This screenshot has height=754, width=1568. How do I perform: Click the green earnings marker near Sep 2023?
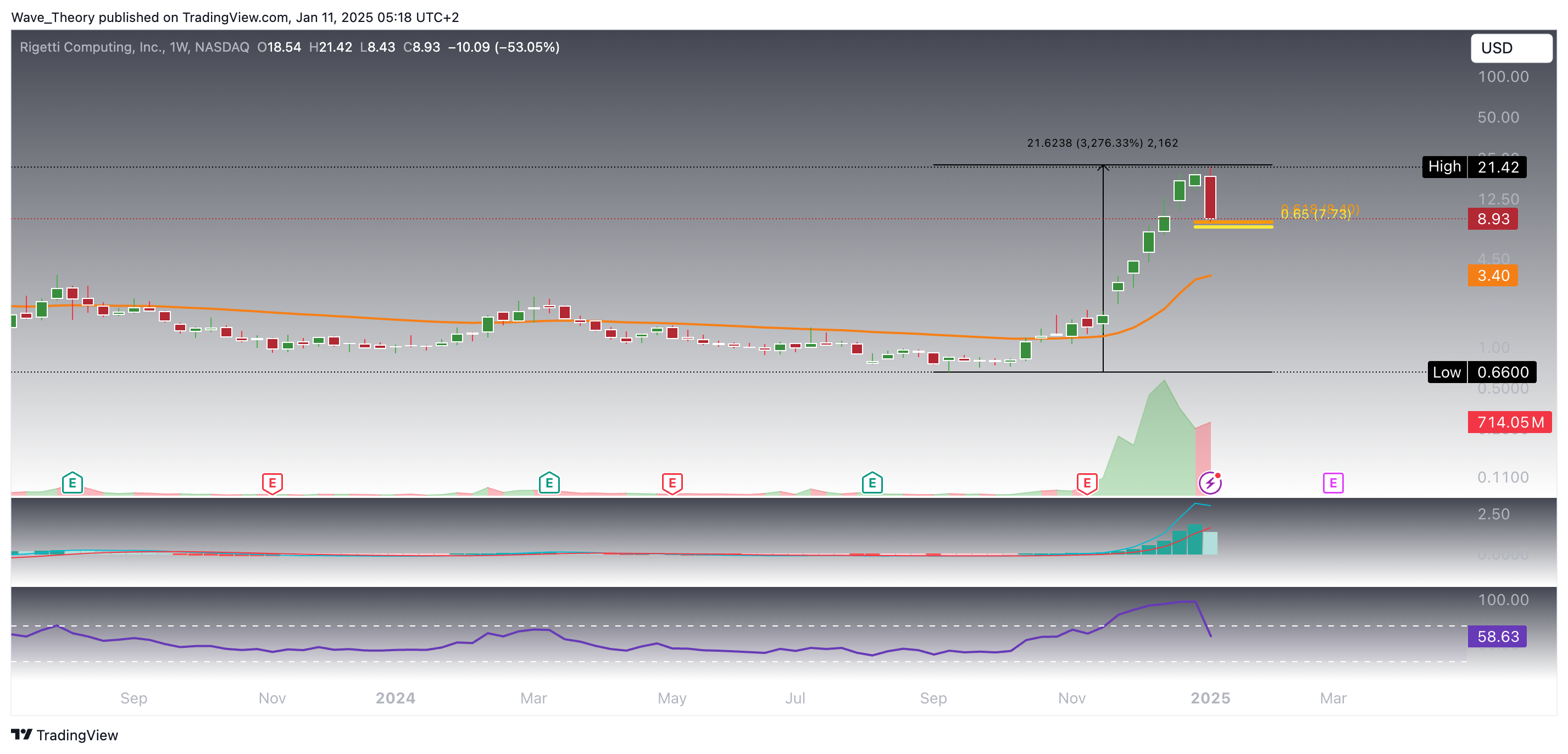[73, 483]
